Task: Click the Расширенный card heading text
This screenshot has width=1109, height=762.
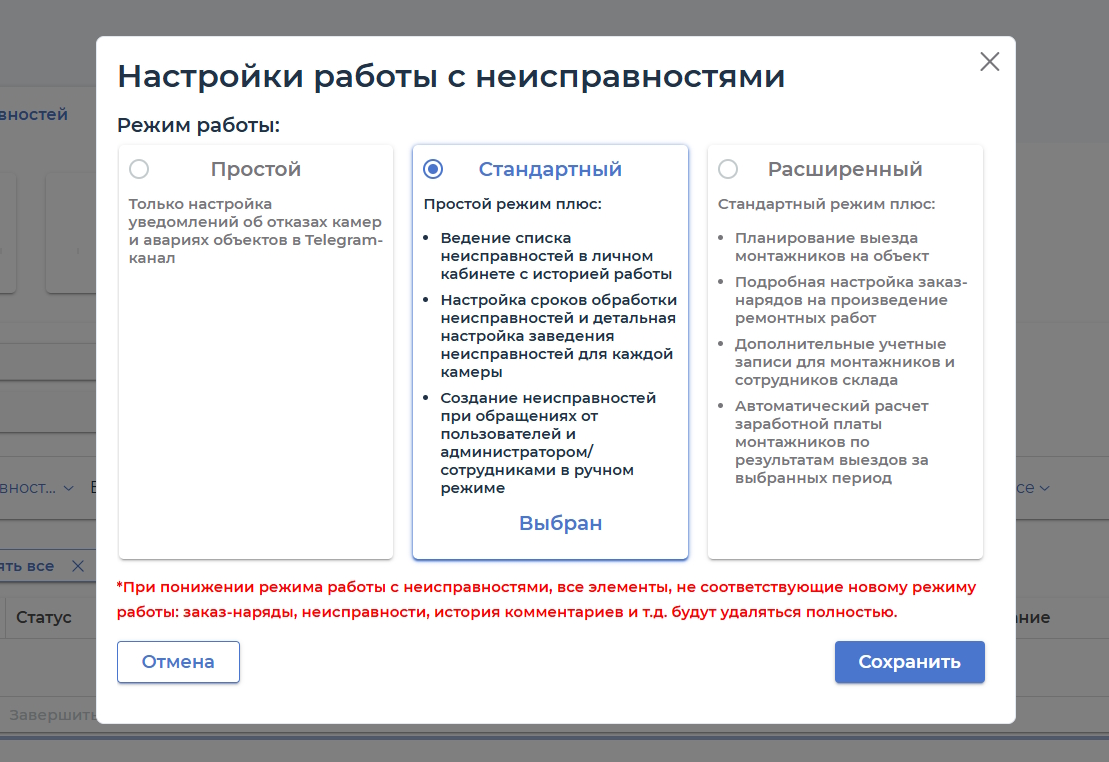Action: pos(844,169)
